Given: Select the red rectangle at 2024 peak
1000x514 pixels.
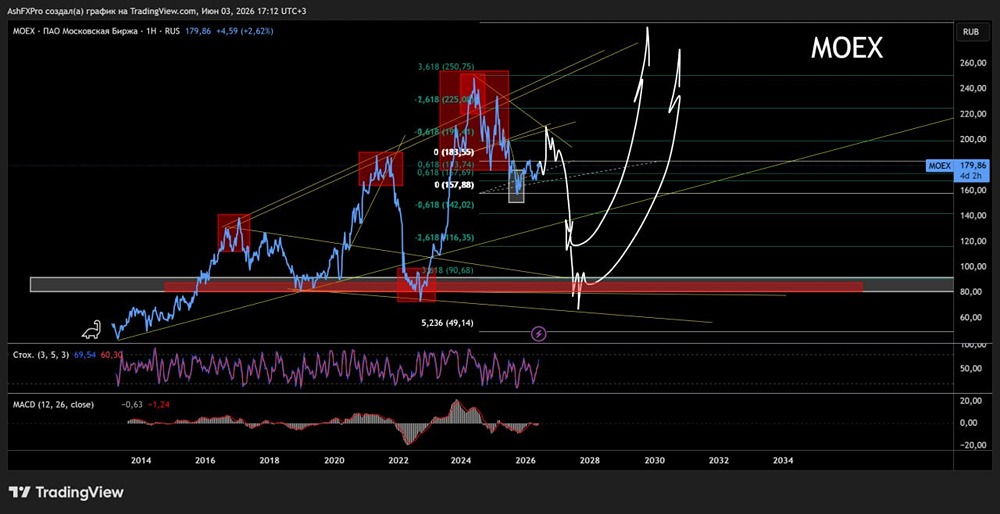Looking at the screenshot, I should tap(474, 120).
